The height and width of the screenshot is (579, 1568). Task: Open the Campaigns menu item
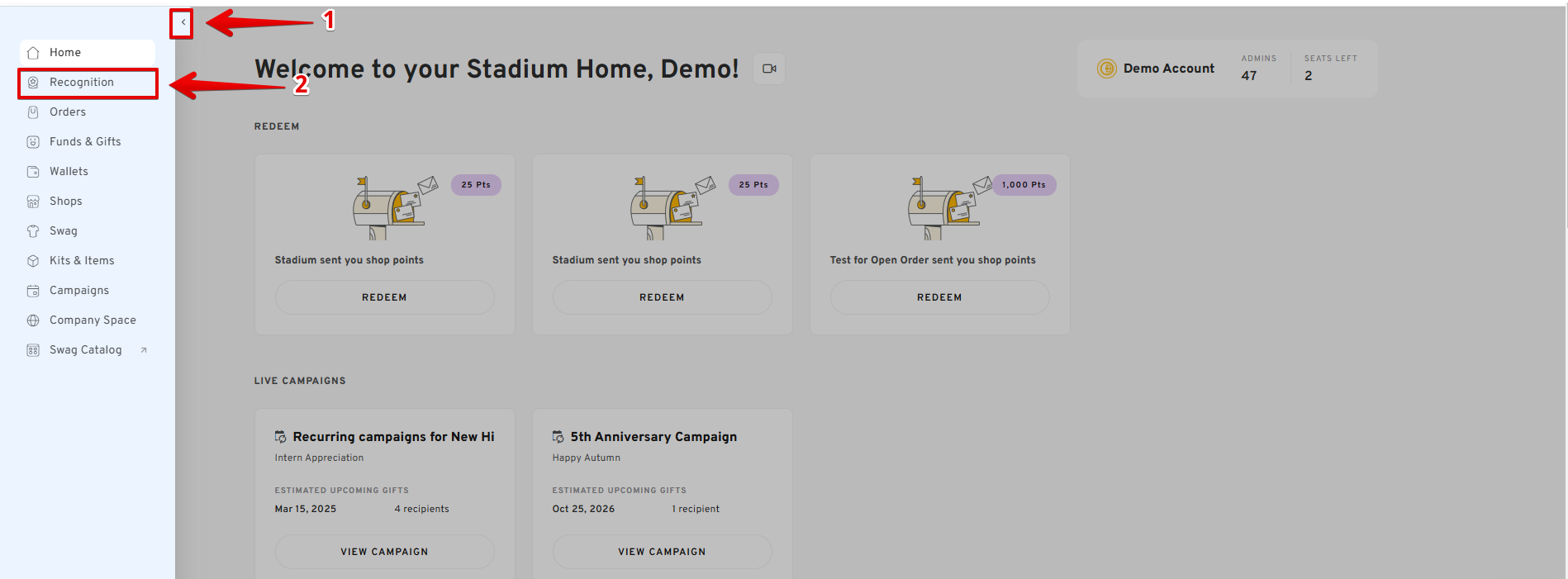coord(78,291)
